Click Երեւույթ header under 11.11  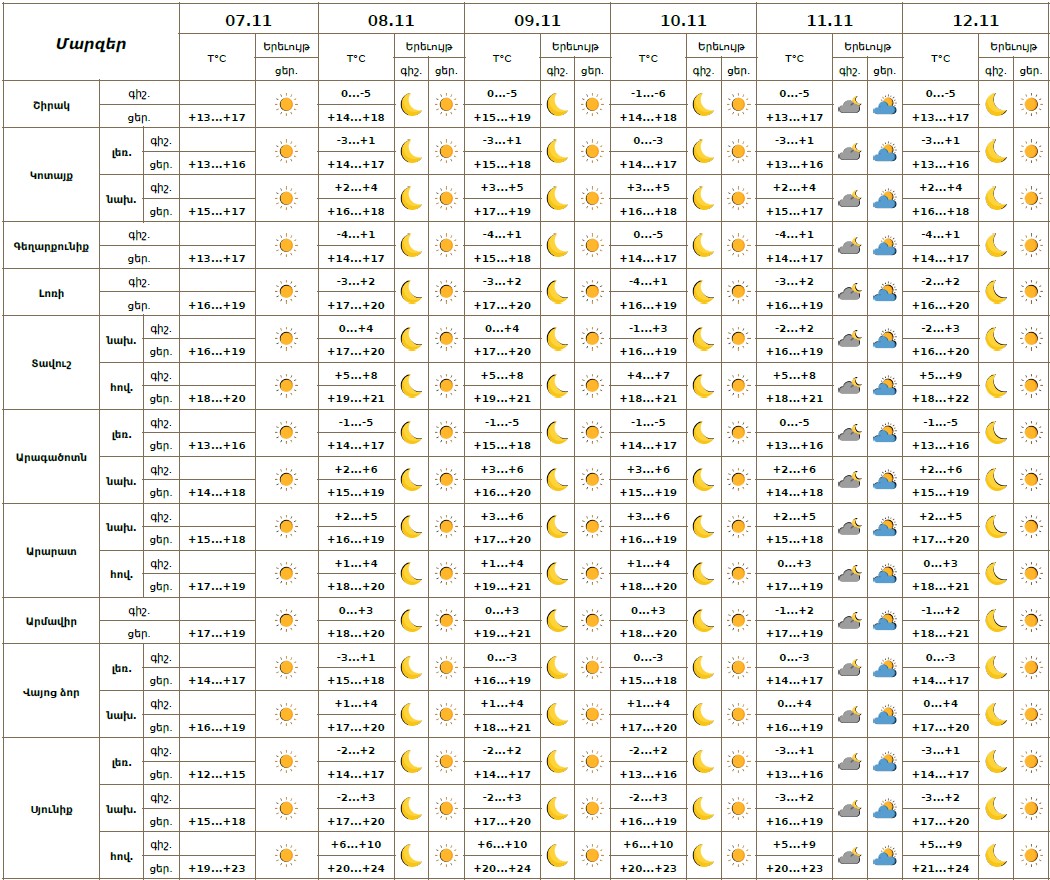pyautogui.click(x=866, y=46)
